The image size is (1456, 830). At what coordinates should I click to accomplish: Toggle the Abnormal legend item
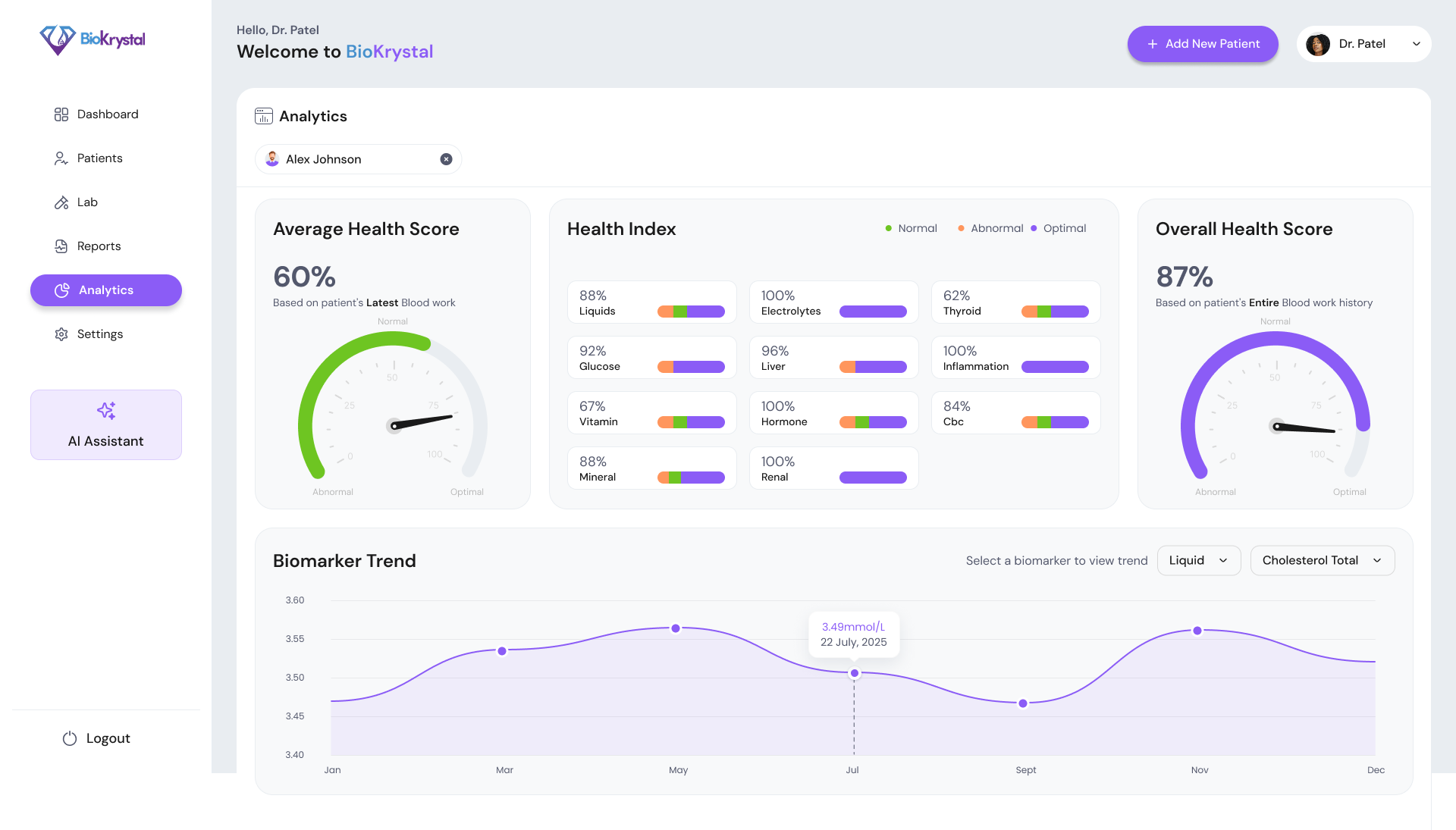[x=990, y=228]
